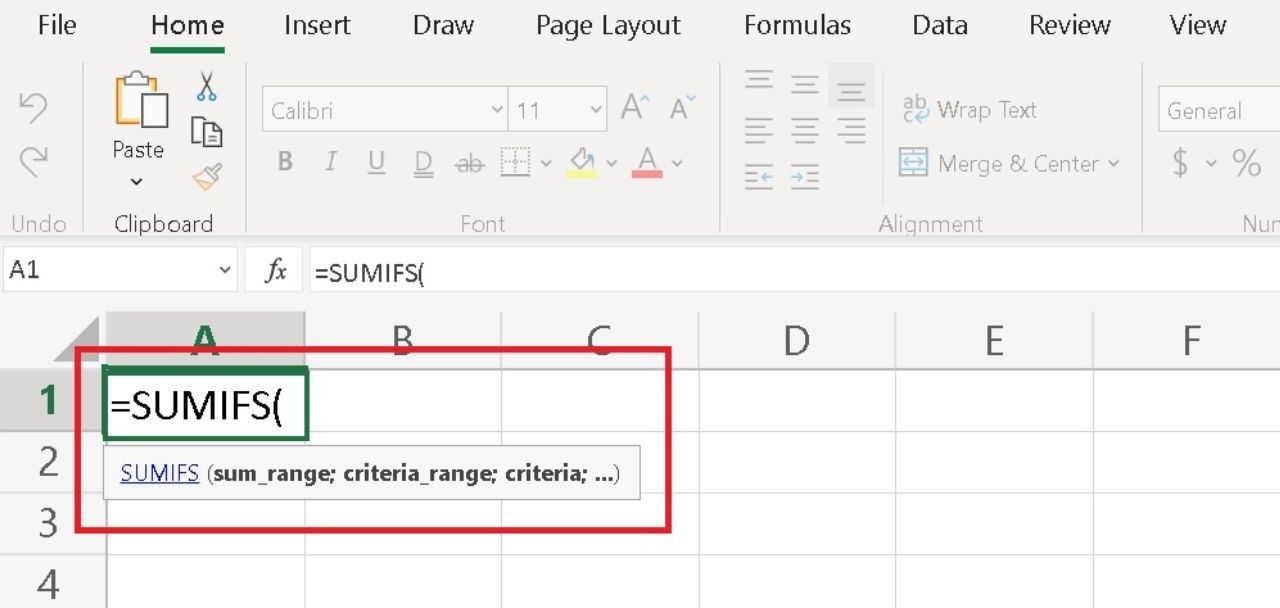This screenshot has height=608, width=1280.
Task: Click the Undo arrow icon
Action: pyautogui.click(x=33, y=108)
